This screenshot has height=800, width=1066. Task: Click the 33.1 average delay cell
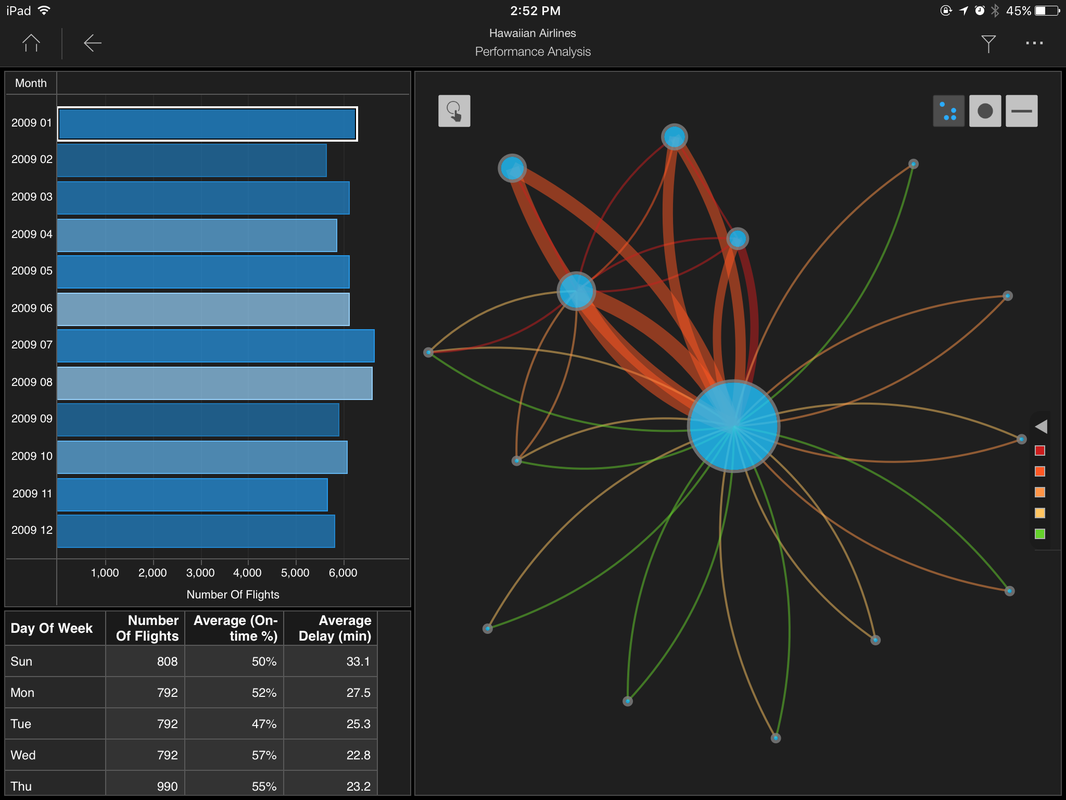pyautogui.click(x=331, y=661)
